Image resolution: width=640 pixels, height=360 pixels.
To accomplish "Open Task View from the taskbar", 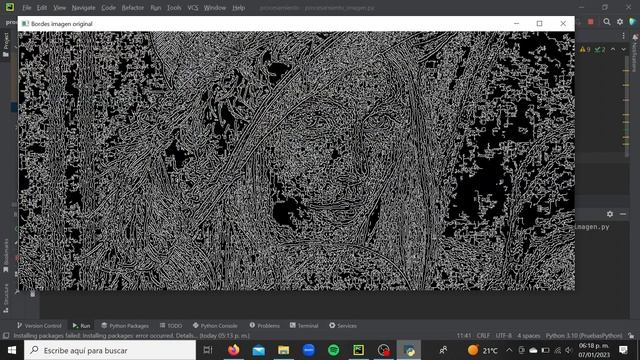I will [x=208, y=350].
